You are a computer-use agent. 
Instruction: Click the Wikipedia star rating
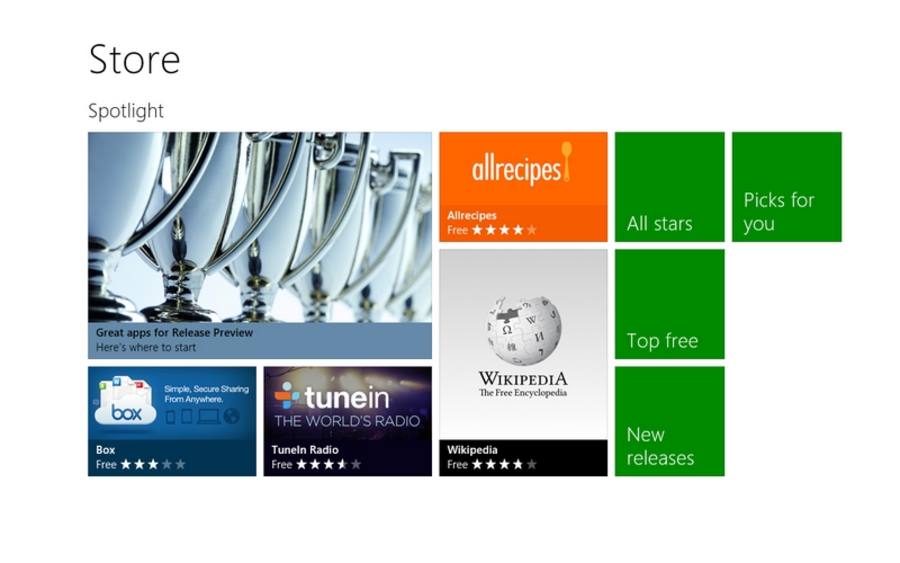coord(504,464)
